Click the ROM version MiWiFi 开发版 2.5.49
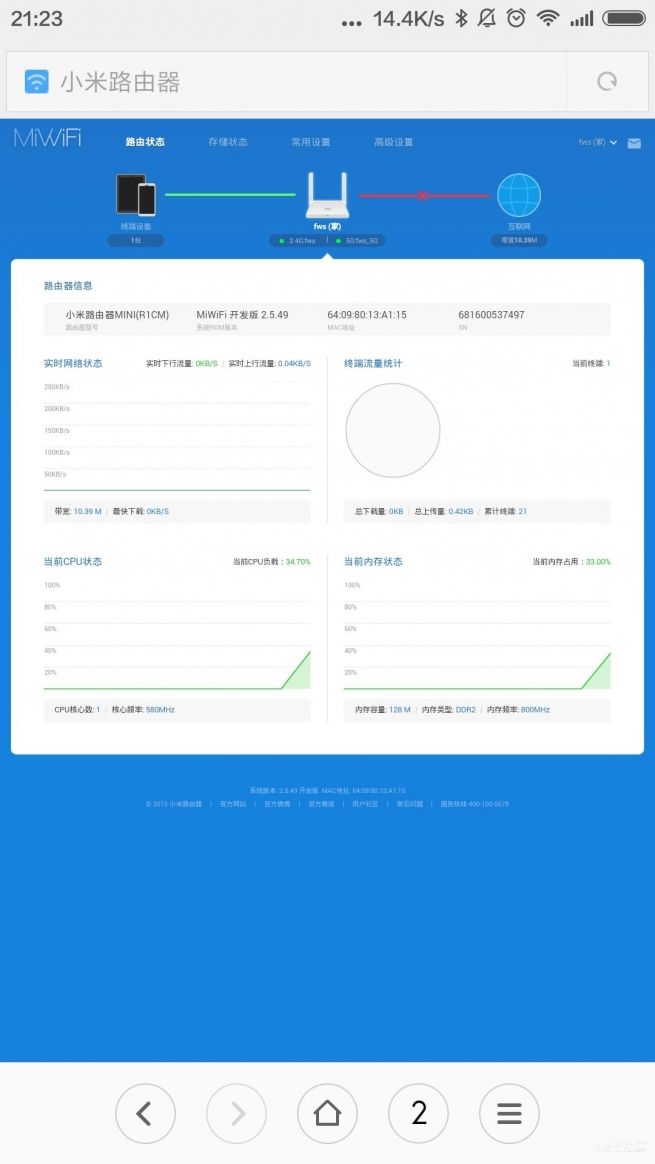This screenshot has height=1164, width=655. pyautogui.click(x=242, y=315)
